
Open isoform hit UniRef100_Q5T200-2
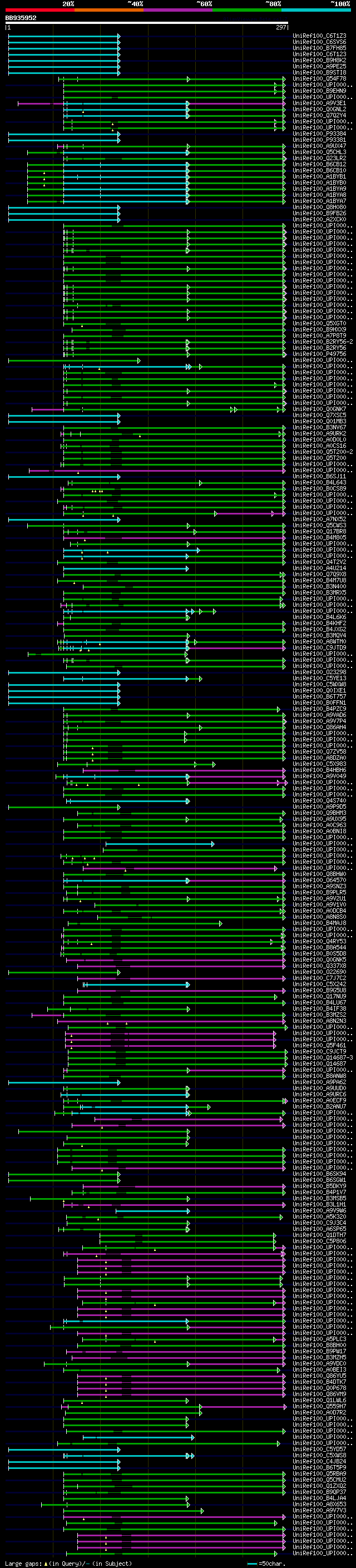(323, 452)
